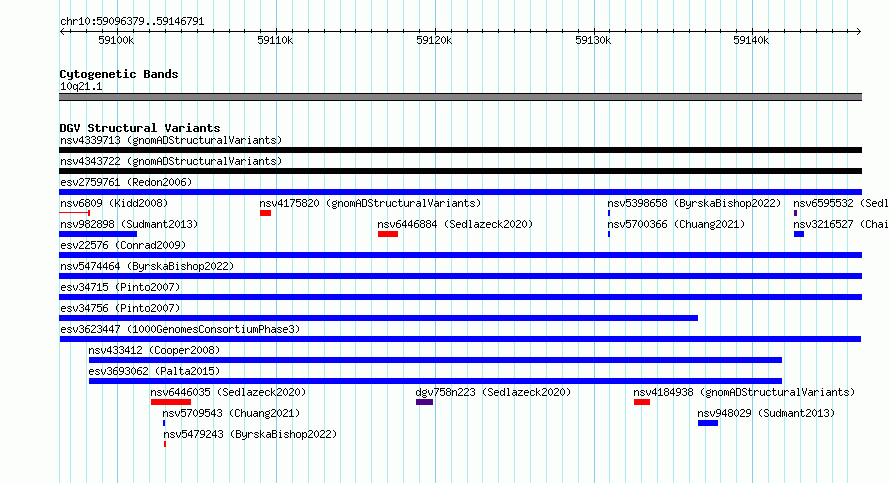
Task: Click the blue bar under nsv982898
Action: pos(98,234)
